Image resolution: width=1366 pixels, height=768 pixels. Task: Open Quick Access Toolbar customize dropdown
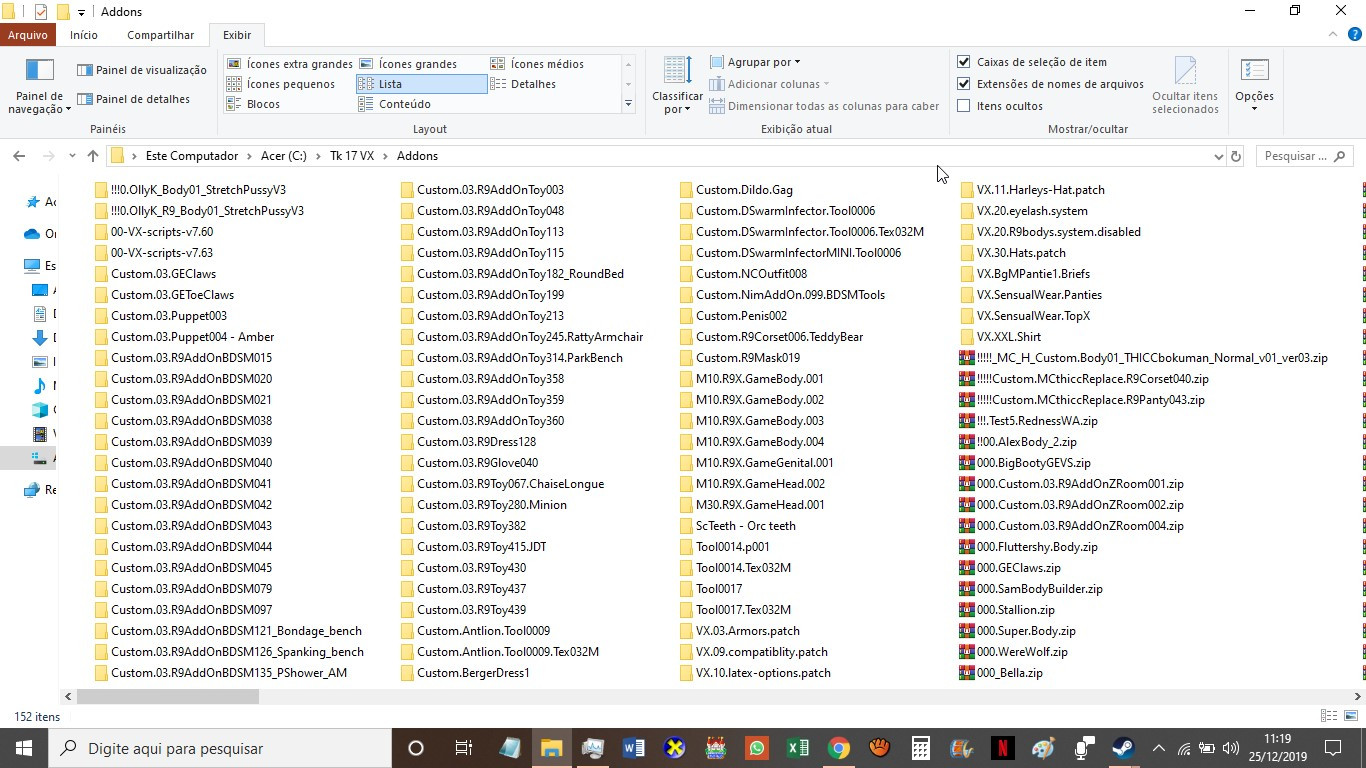[x=81, y=12]
